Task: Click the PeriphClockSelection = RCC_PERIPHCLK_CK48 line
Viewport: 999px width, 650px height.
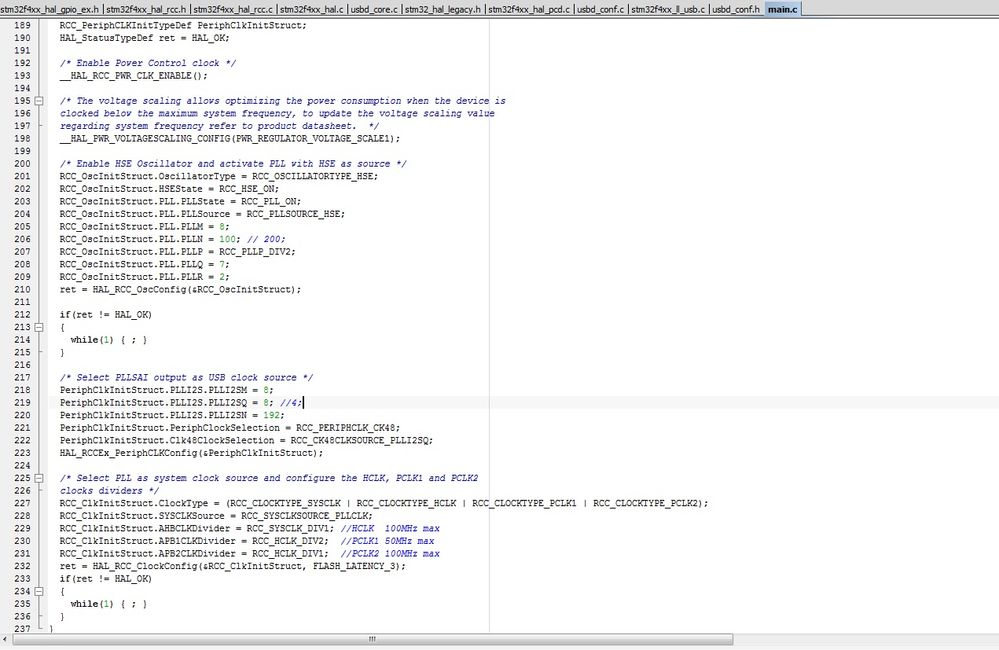Action: (x=230, y=428)
